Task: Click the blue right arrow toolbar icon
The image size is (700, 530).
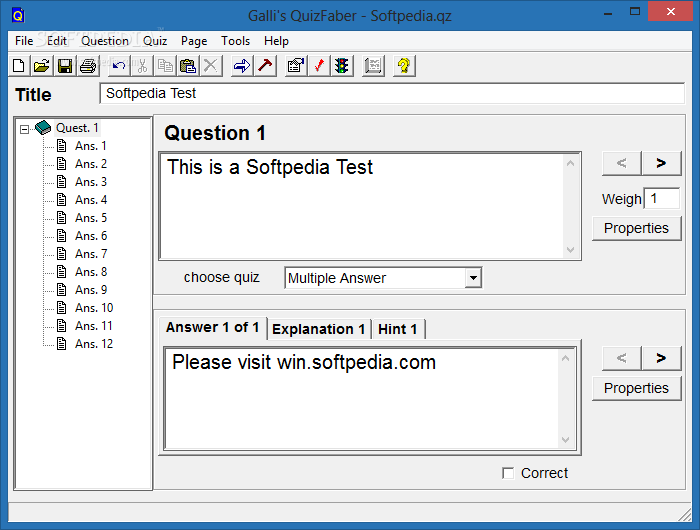Action: 242,66
